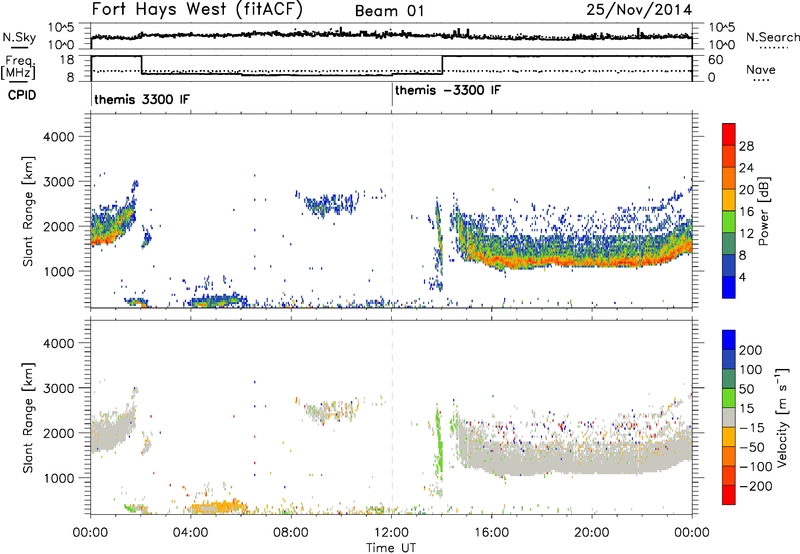Image resolution: width=800 pixels, height=554 pixels.
Task: Click the '08:00' time axis tick
Action: pyautogui.click(x=291, y=533)
